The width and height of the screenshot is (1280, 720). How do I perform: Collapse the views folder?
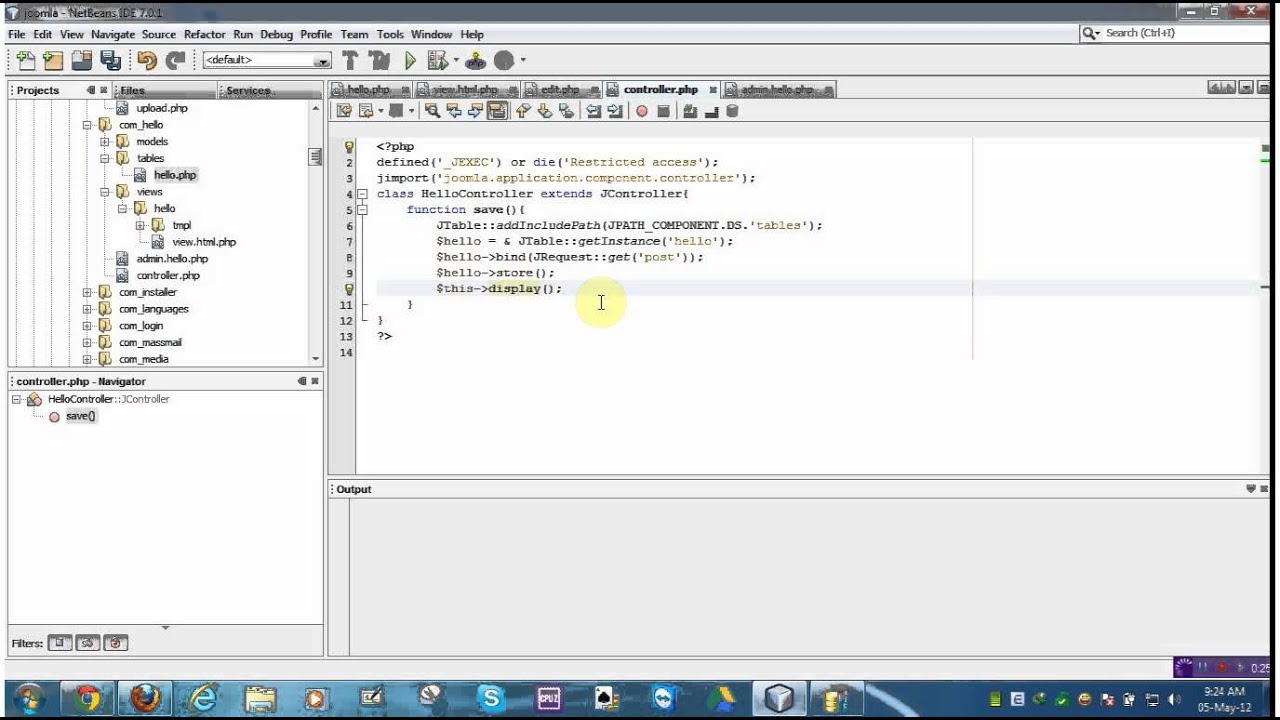point(104,192)
